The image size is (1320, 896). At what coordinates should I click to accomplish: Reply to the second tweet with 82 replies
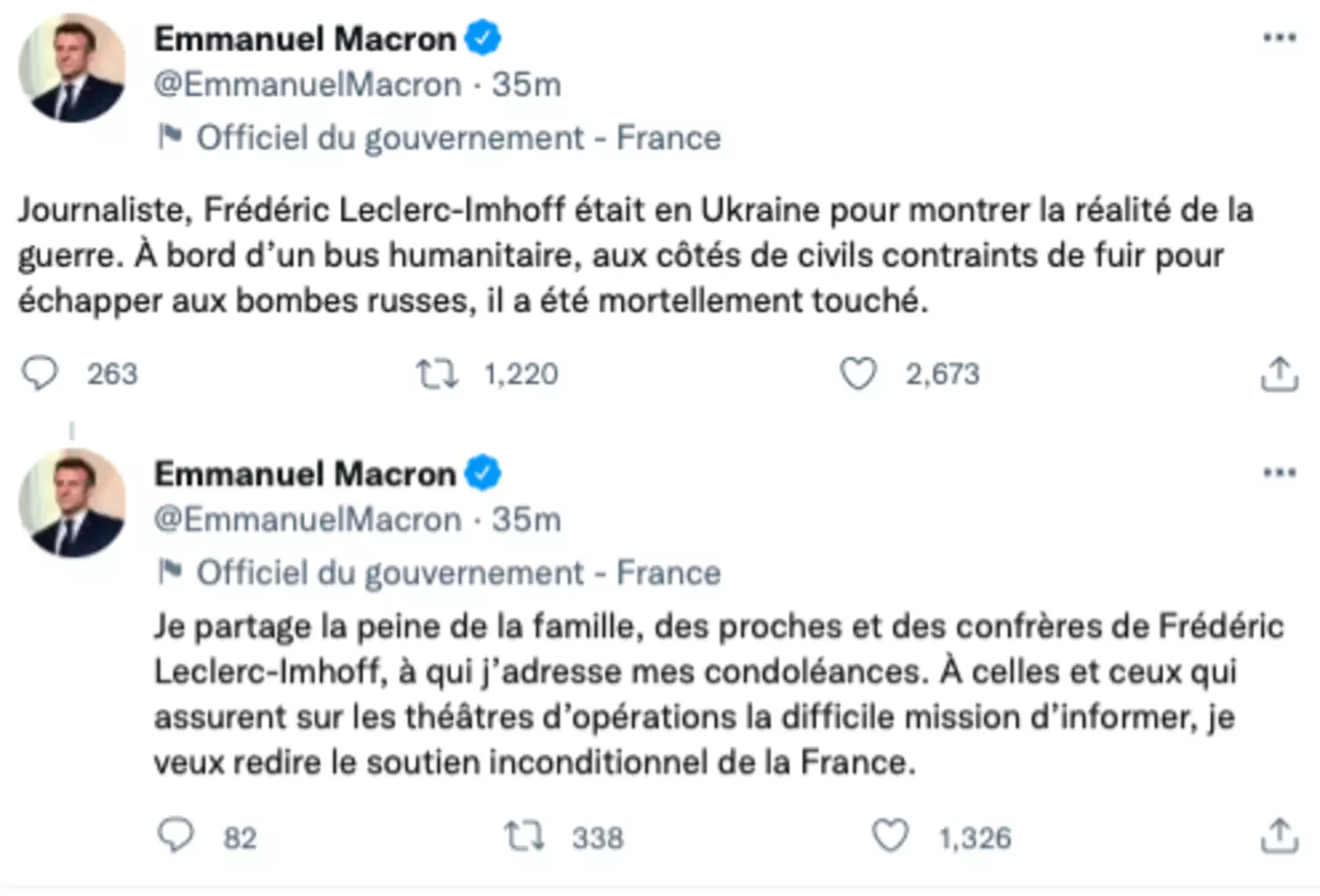(x=176, y=836)
